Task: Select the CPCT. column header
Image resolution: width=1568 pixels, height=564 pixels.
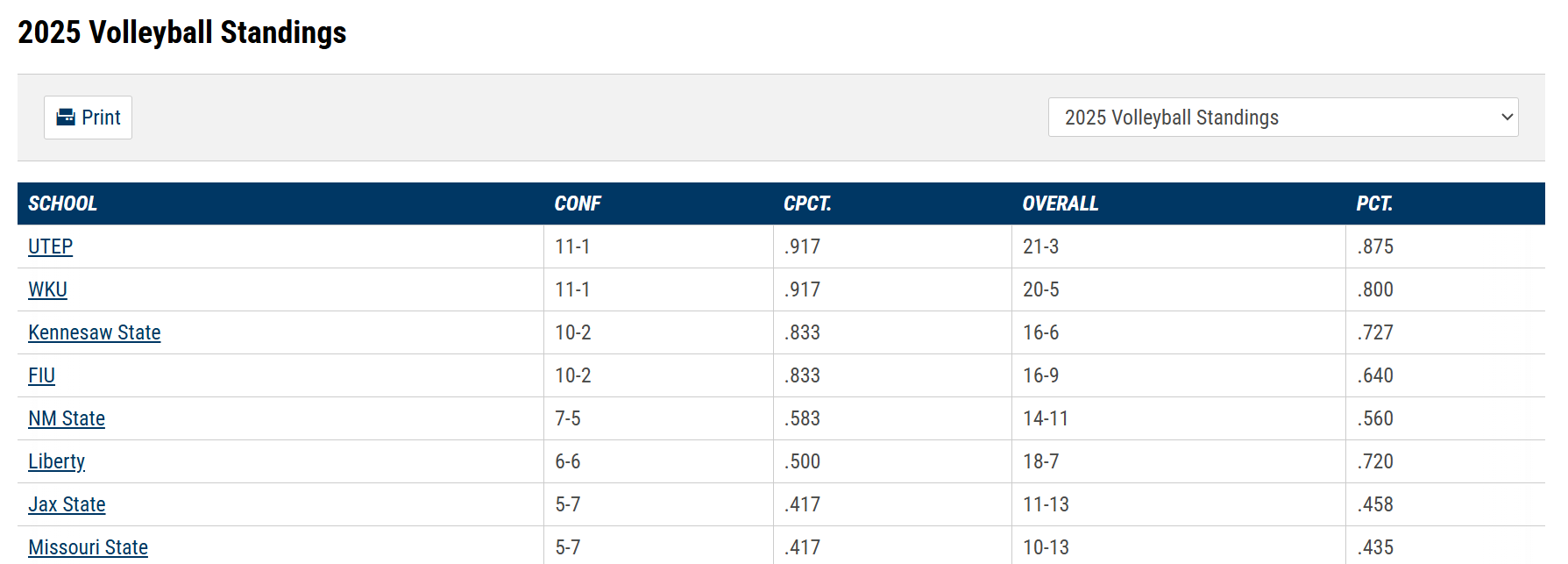Action: (x=807, y=203)
